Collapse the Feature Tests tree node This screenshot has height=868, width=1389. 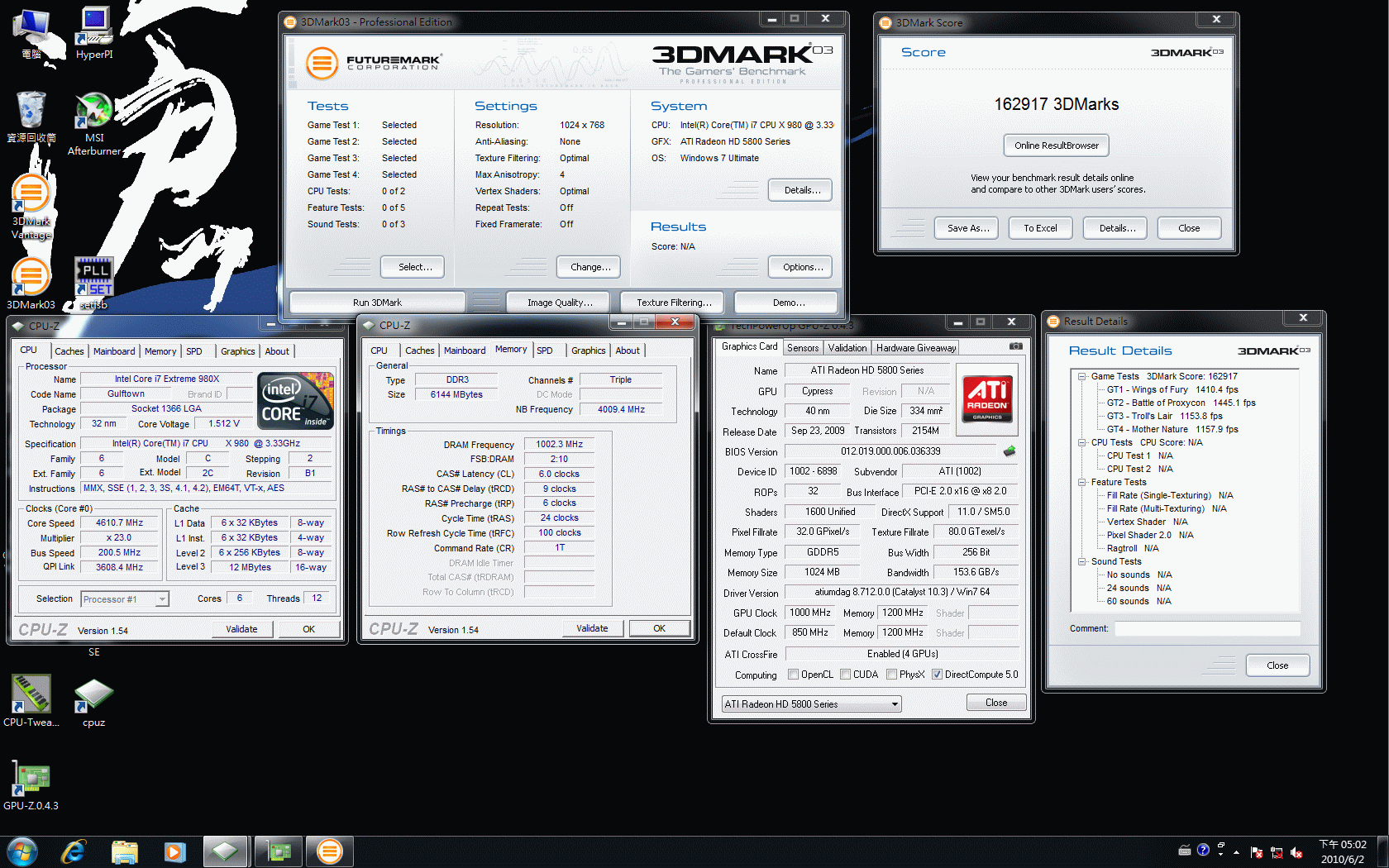point(1081,482)
